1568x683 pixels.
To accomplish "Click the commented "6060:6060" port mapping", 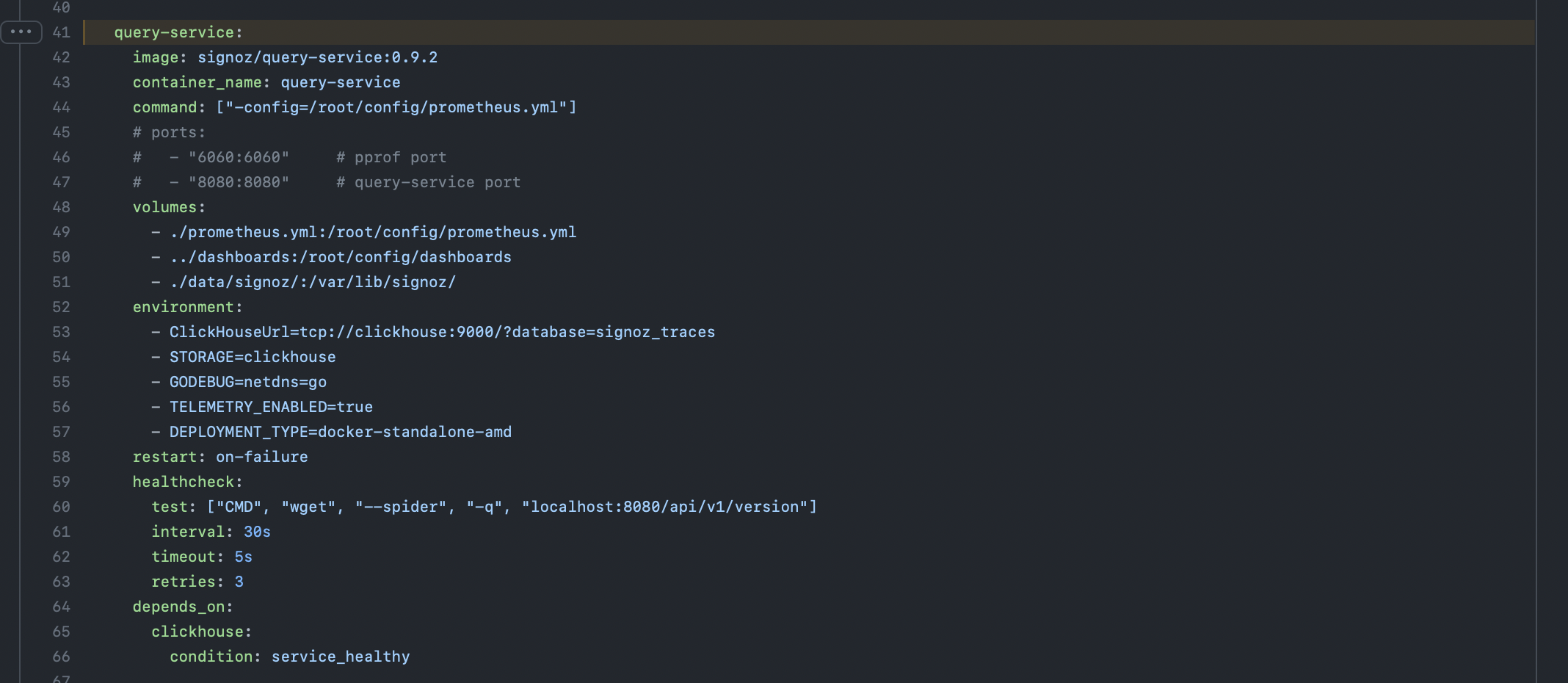I will [239, 157].
